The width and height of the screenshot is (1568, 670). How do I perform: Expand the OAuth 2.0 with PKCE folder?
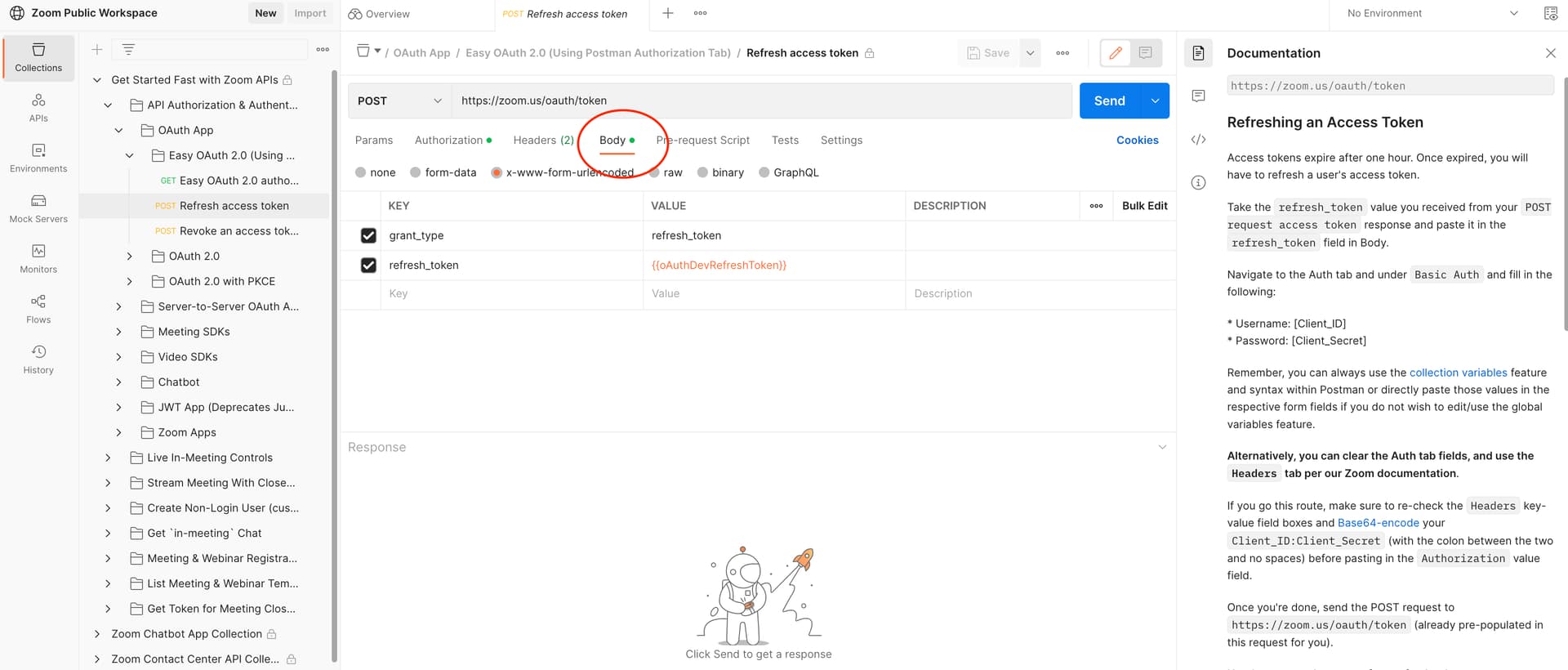coord(129,282)
